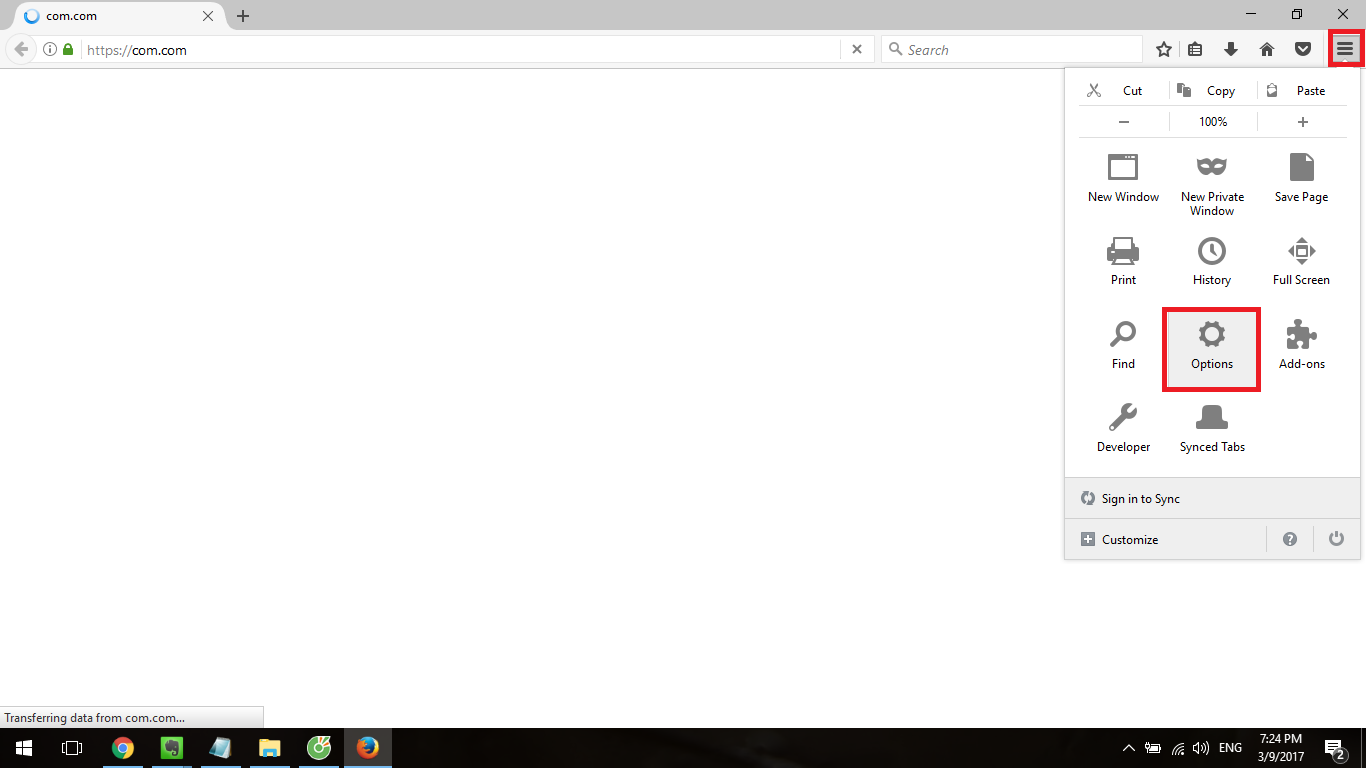This screenshot has width=1366, height=768.
Task: Enter Full Screen mode
Action: coord(1301,262)
